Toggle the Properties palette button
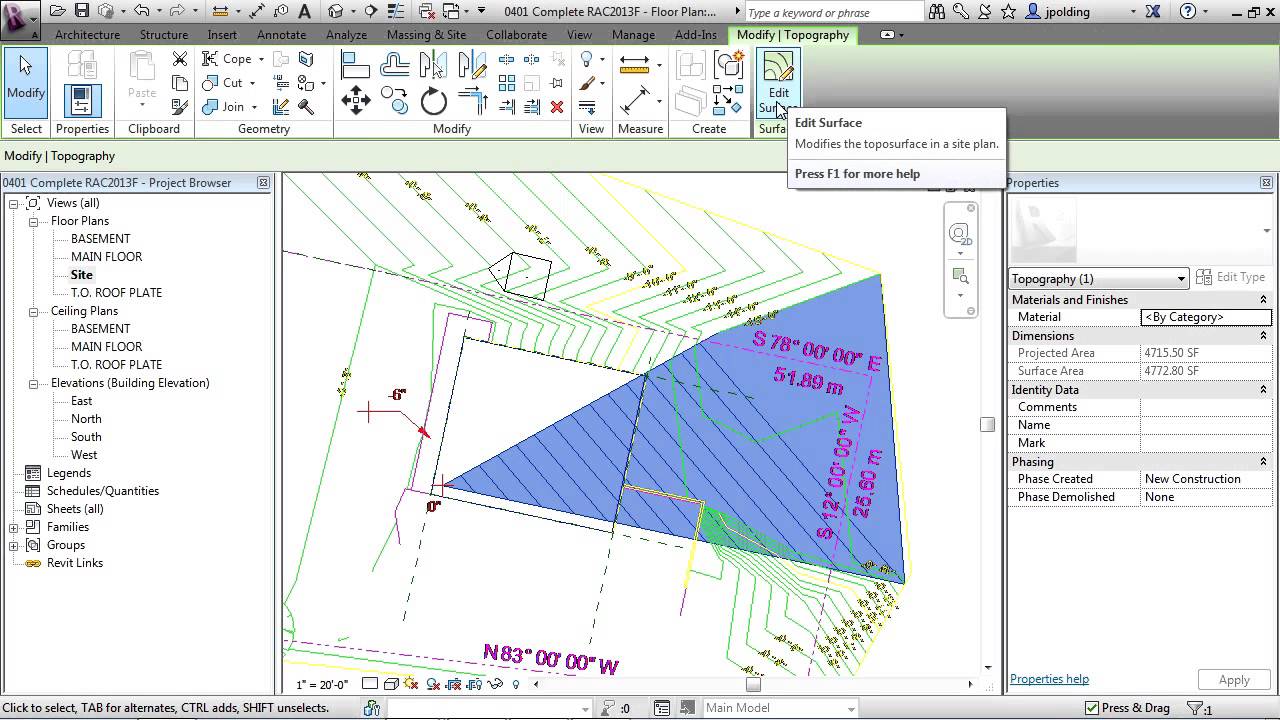The width and height of the screenshot is (1280, 720). point(82,100)
